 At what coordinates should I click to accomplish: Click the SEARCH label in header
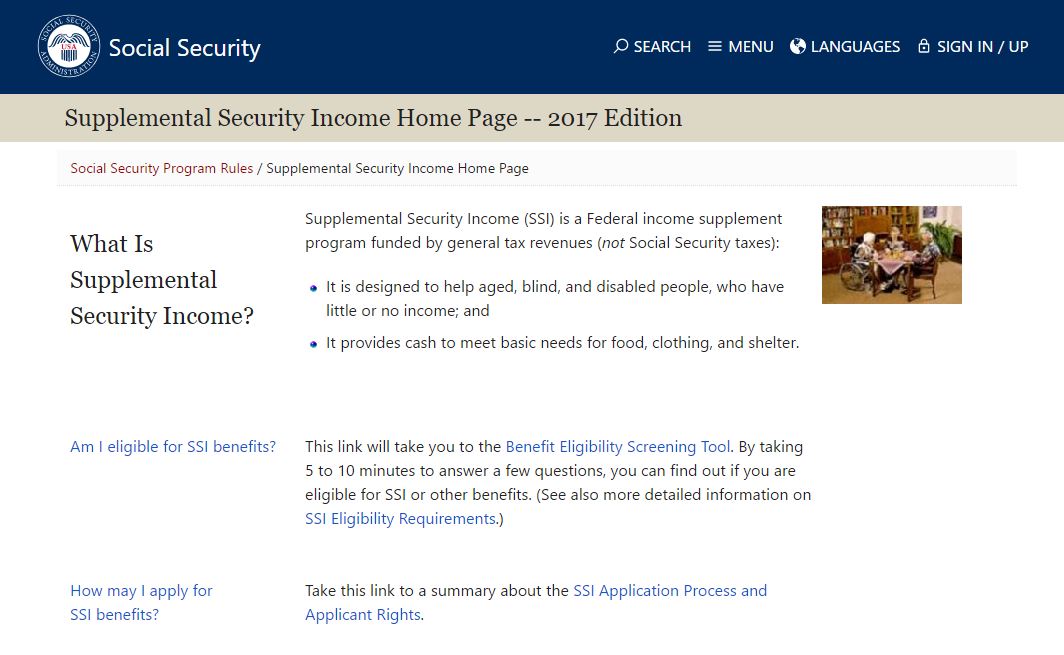662,46
